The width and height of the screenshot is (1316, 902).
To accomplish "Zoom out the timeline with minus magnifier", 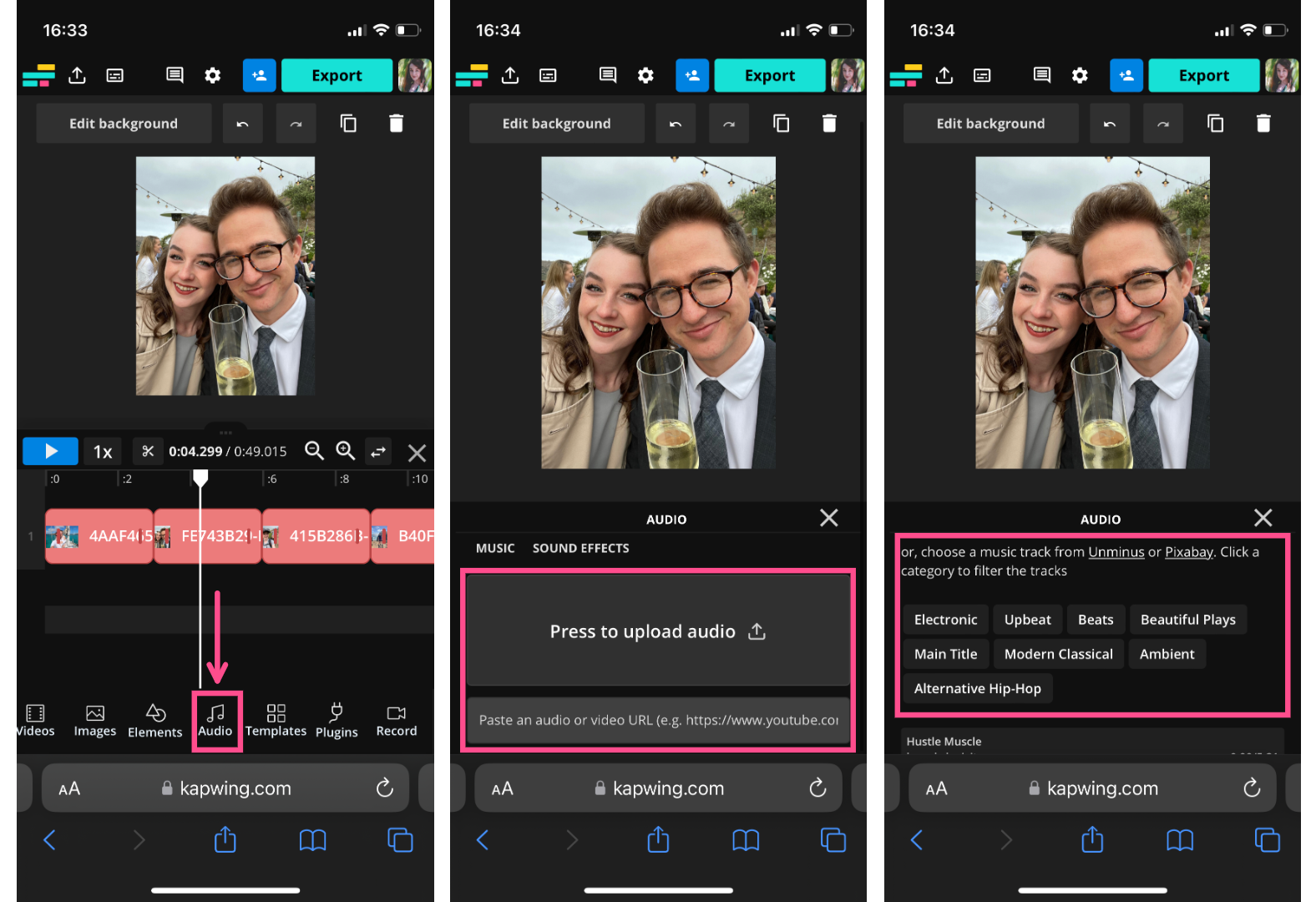I will 314,451.
